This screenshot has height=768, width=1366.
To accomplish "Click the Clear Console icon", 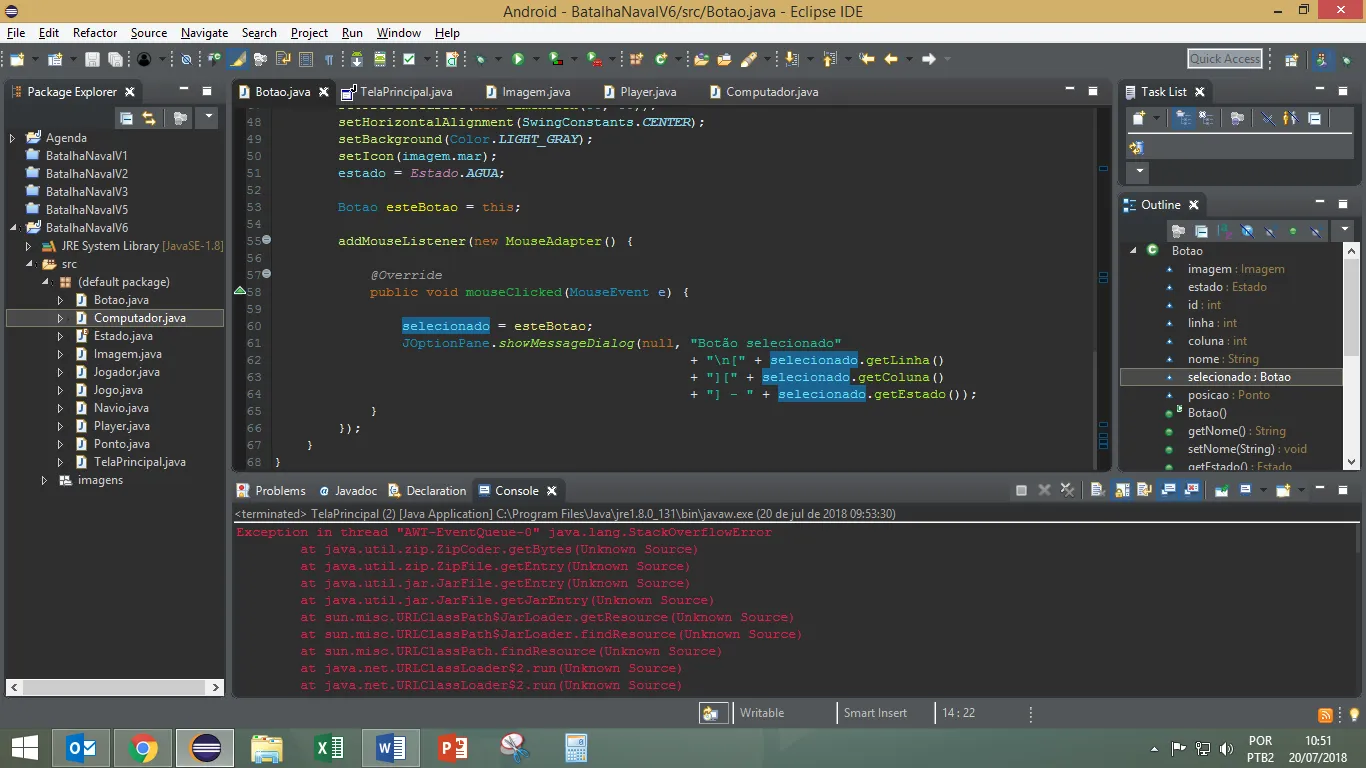I will point(1097,490).
